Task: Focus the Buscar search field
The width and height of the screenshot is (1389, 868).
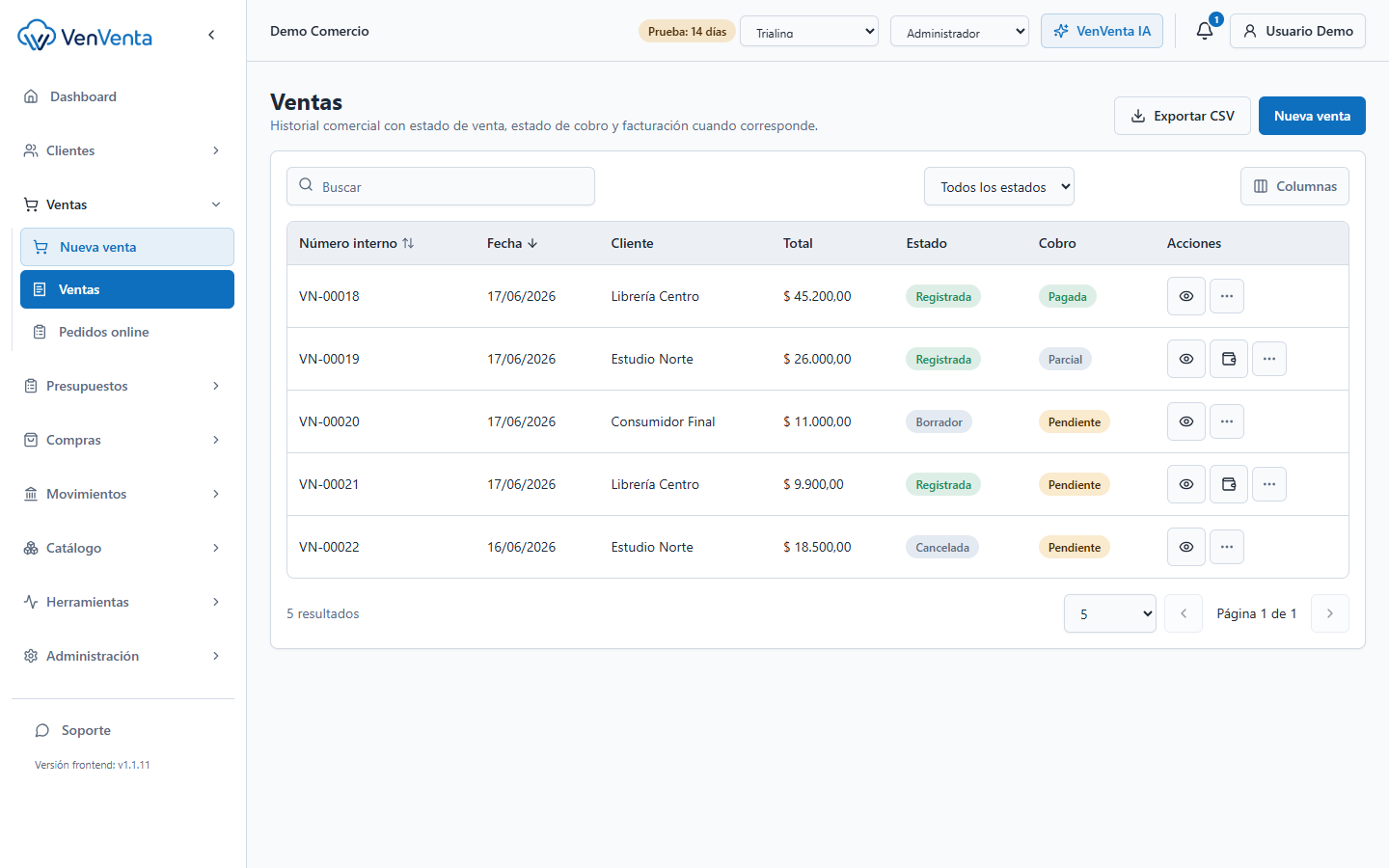Action: pos(441,186)
